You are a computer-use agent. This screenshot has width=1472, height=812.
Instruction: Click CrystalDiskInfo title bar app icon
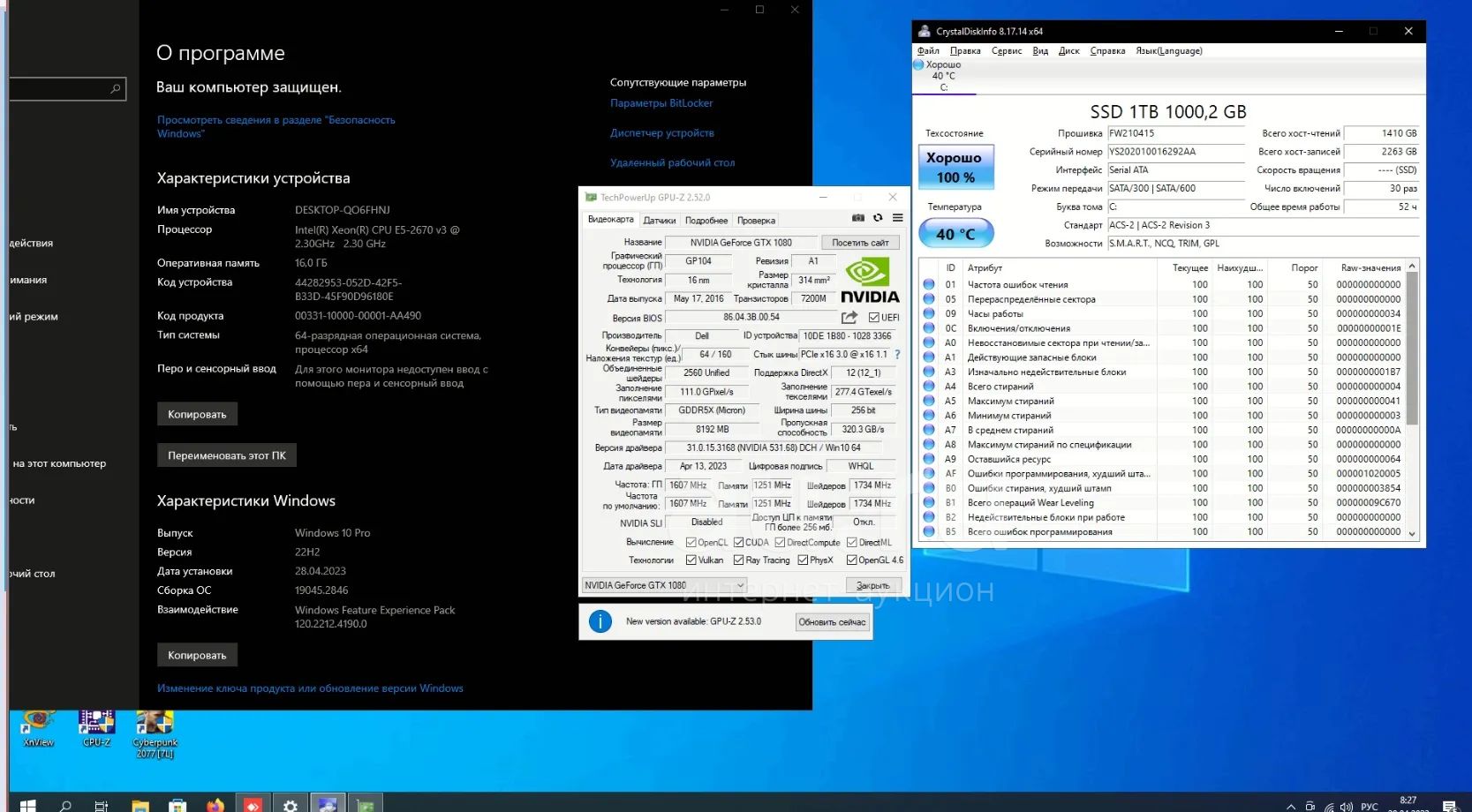point(925,31)
